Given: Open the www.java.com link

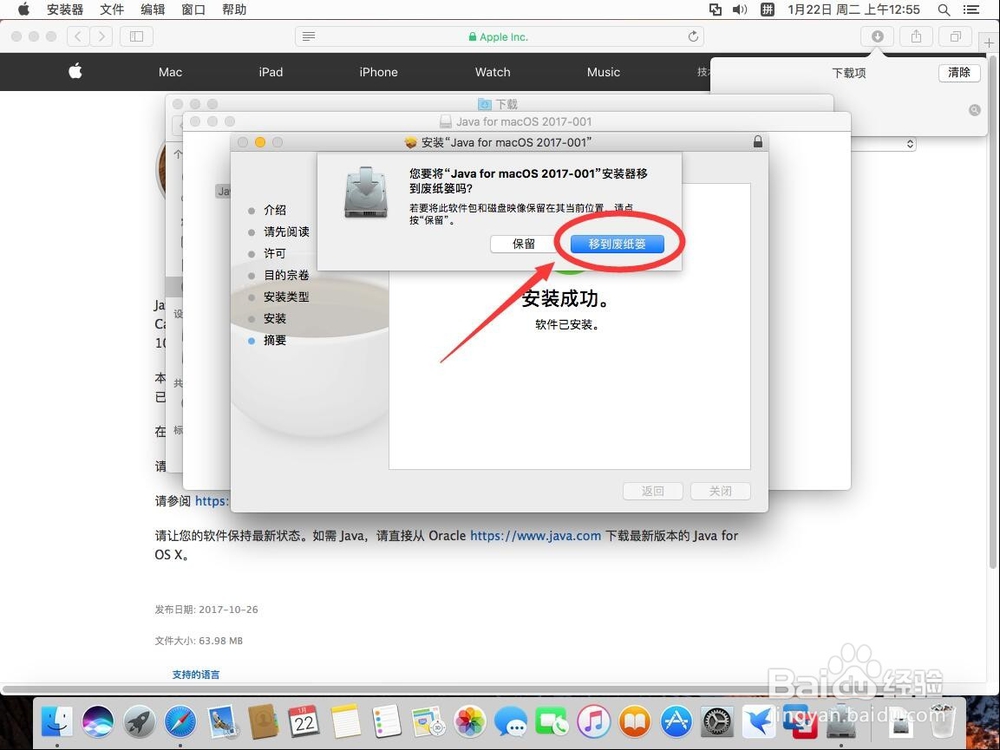Looking at the screenshot, I should pos(535,535).
